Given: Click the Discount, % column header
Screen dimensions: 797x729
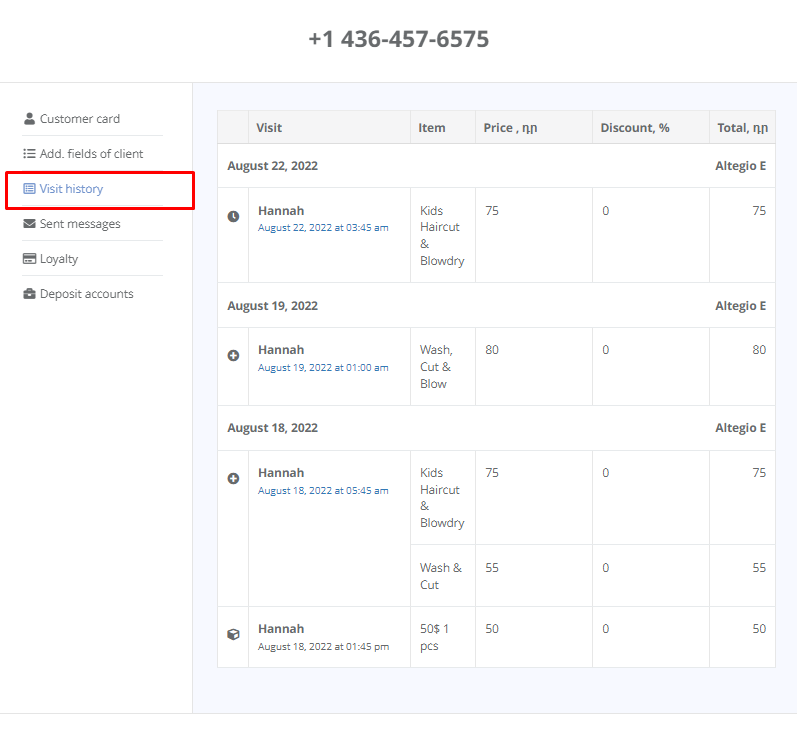Looking at the screenshot, I should 635,128.
